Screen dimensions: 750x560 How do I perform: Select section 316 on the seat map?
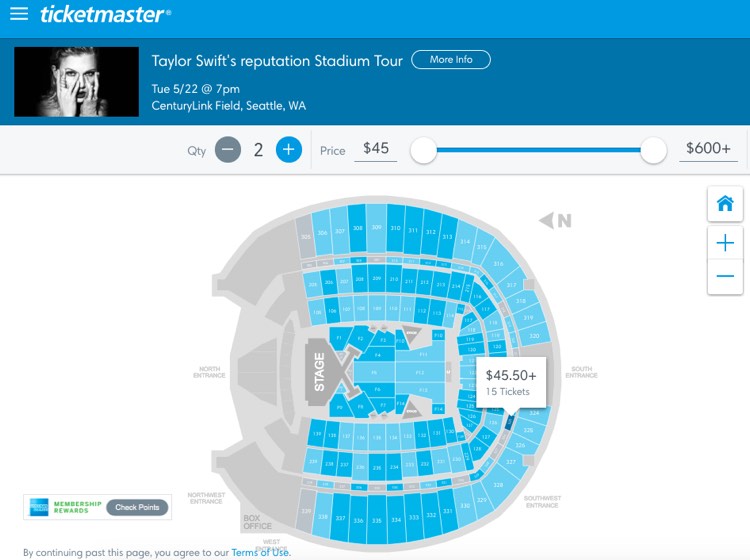[x=499, y=264]
